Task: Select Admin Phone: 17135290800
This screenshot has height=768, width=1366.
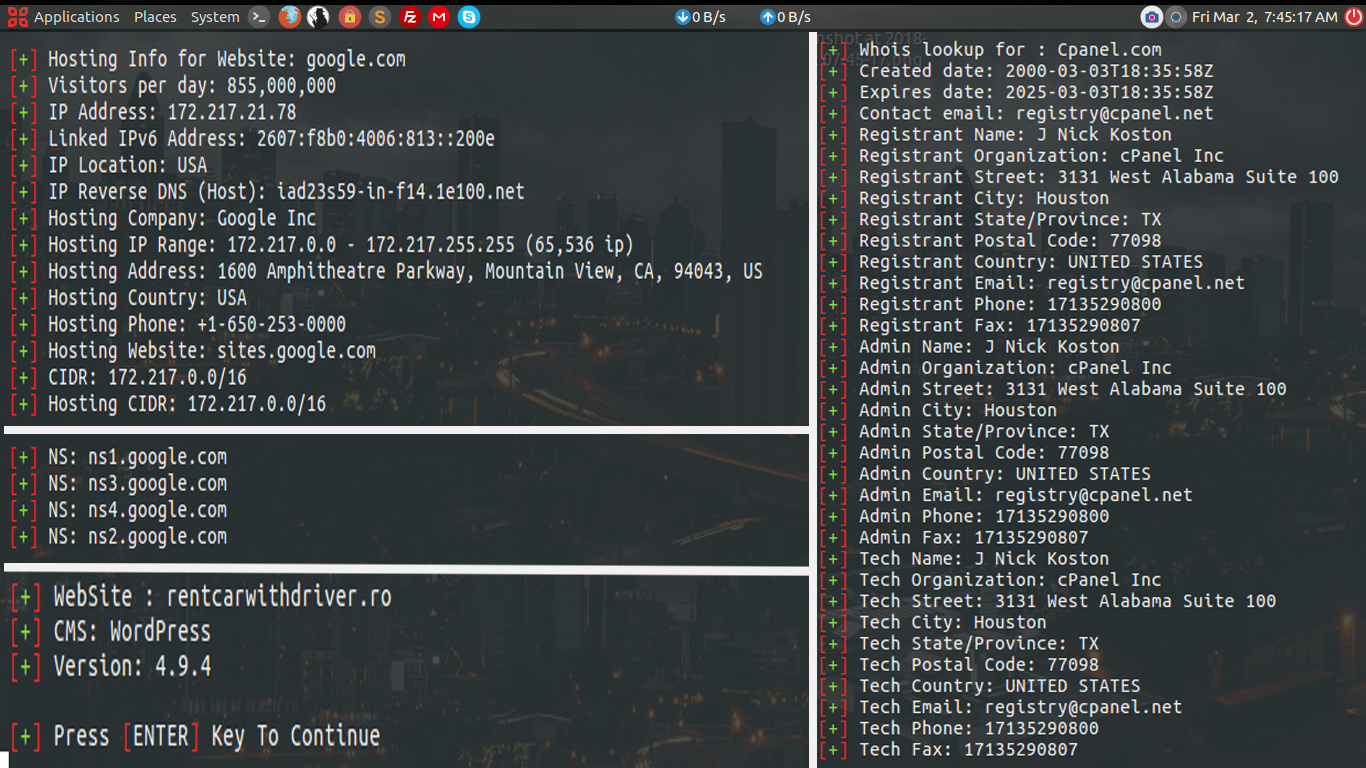Action: click(x=965, y=516)
